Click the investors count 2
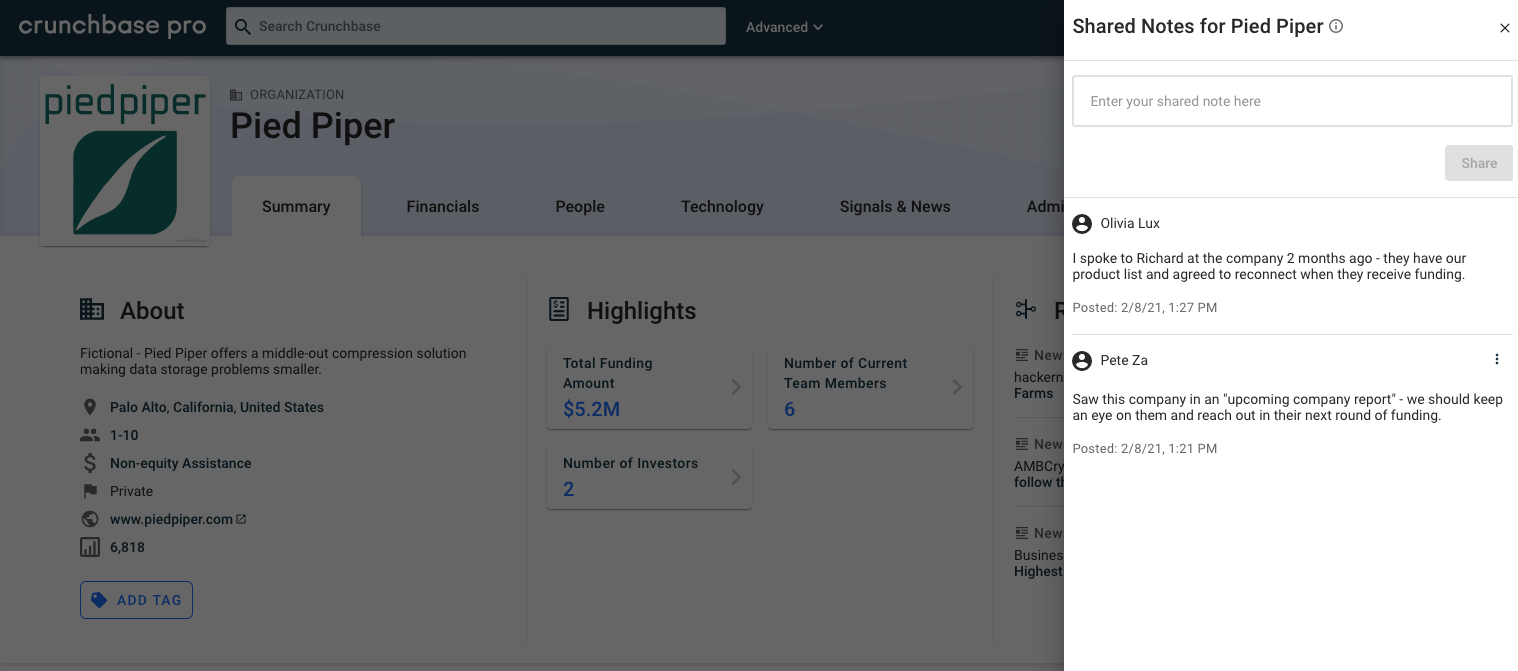The width and height of the screenshot is (1518, 671). point(569,489)
